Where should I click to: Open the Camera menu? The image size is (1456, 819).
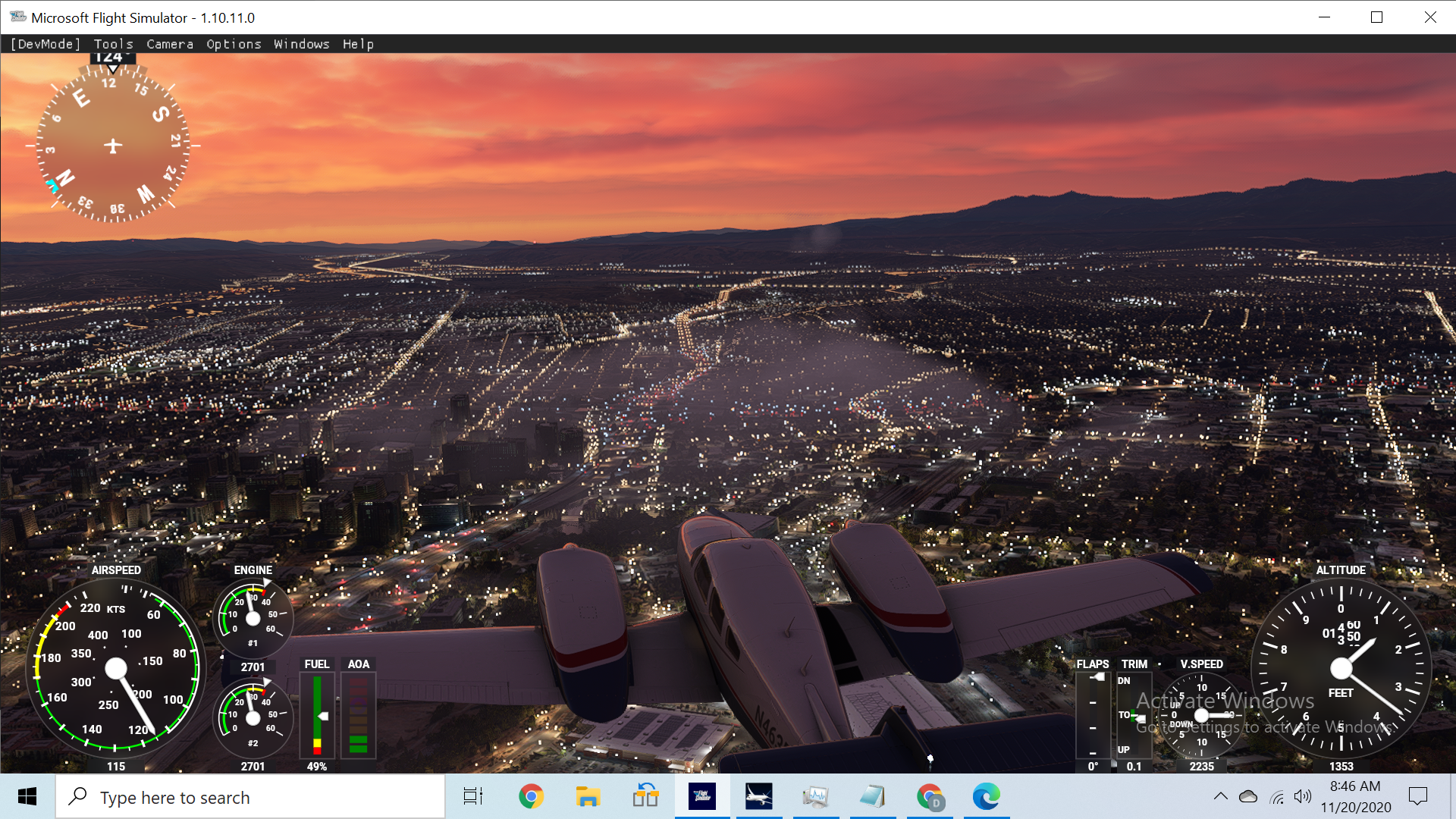coord(170,44)
